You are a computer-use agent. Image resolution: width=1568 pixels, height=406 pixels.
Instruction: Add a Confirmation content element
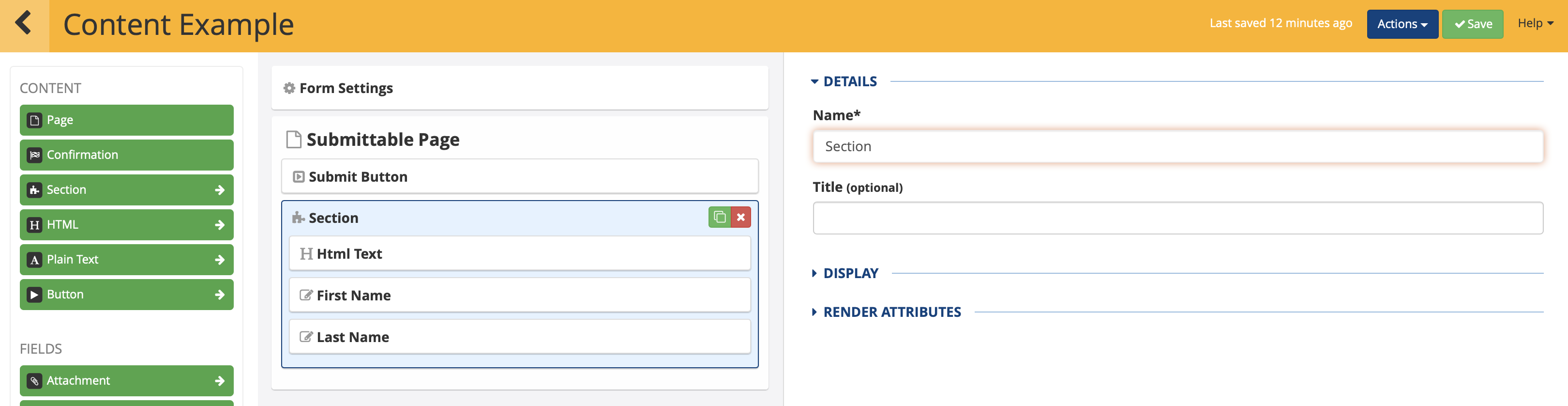[x=127, y=155]
